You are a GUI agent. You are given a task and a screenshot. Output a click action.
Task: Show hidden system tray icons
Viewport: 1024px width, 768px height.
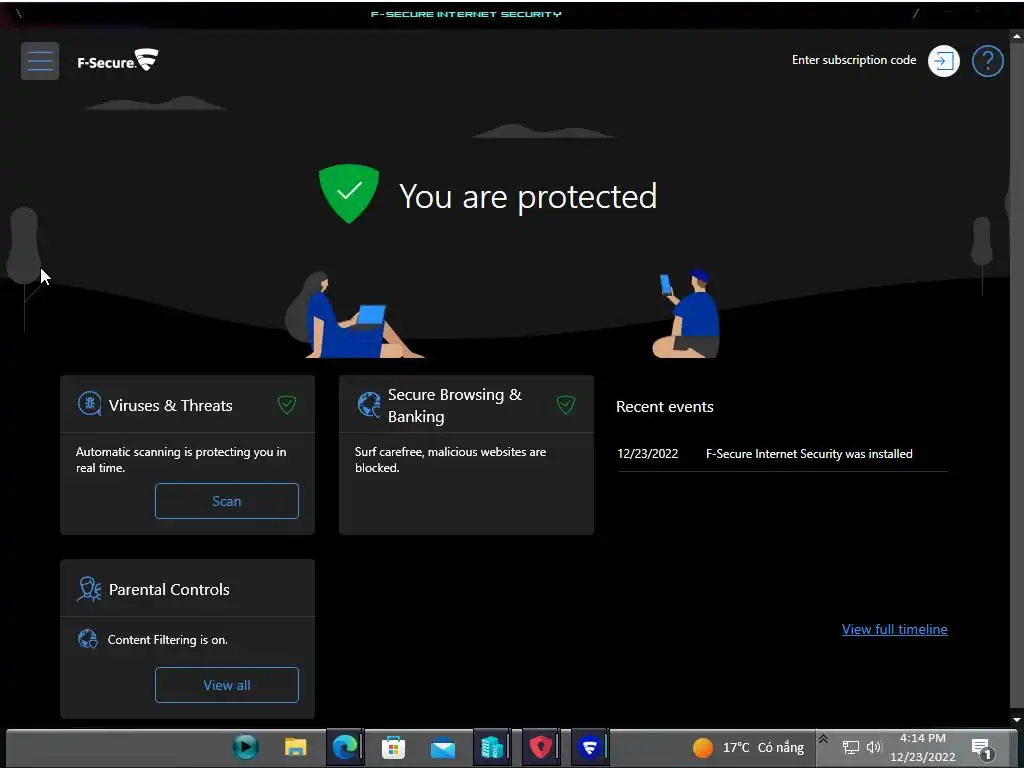click(x=824, y=739)
